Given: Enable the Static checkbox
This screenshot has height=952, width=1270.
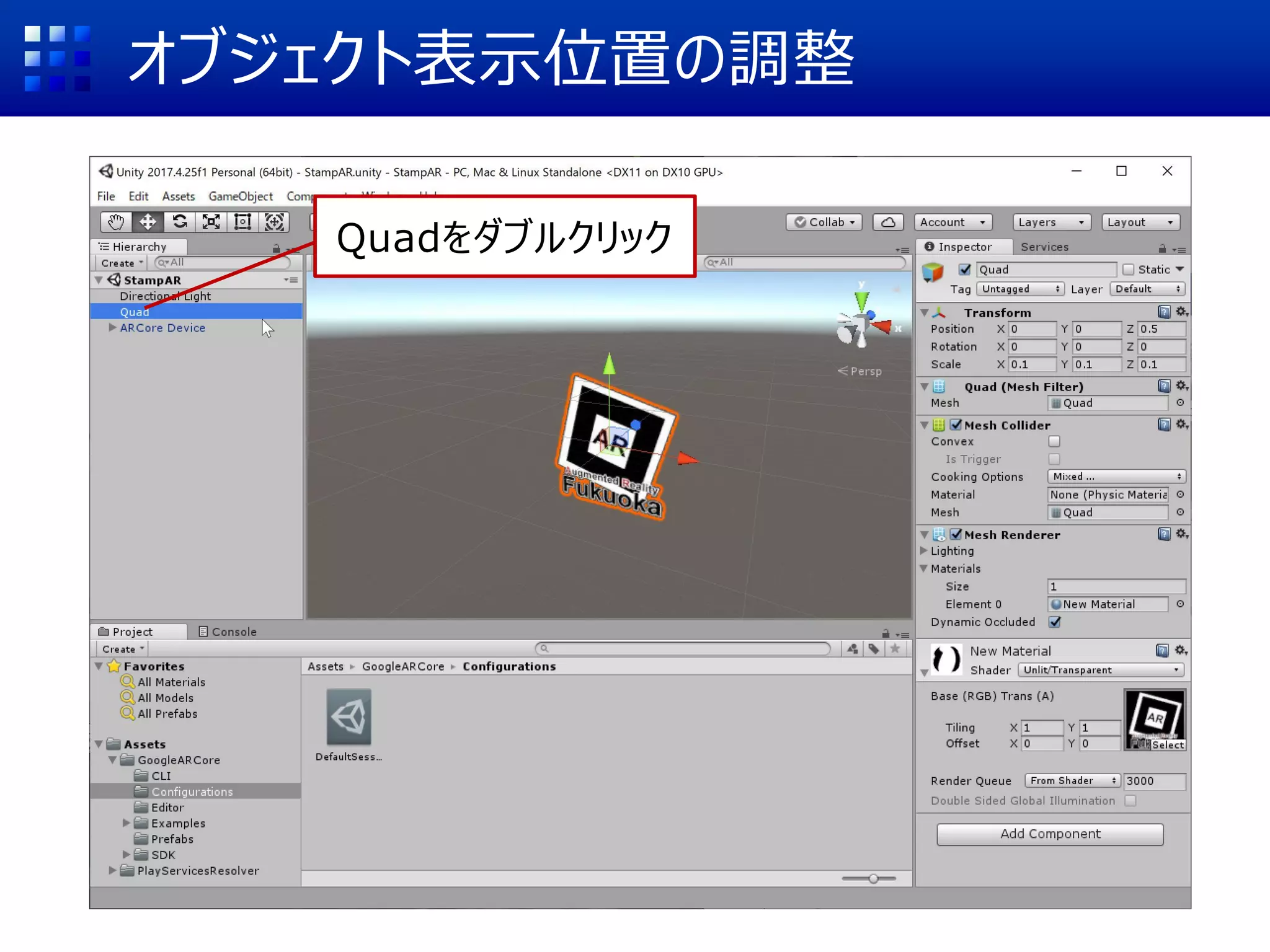Looking at the screenshot, I should click(x=1128, y=270).
